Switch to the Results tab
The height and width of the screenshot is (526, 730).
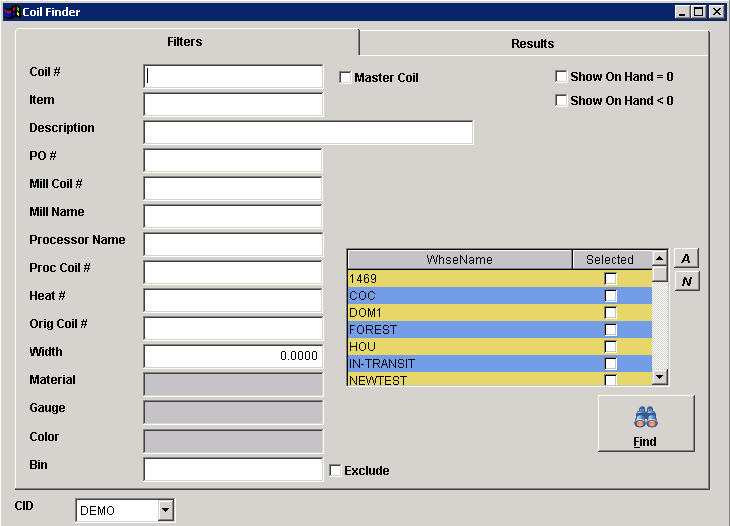pos(532,43)
